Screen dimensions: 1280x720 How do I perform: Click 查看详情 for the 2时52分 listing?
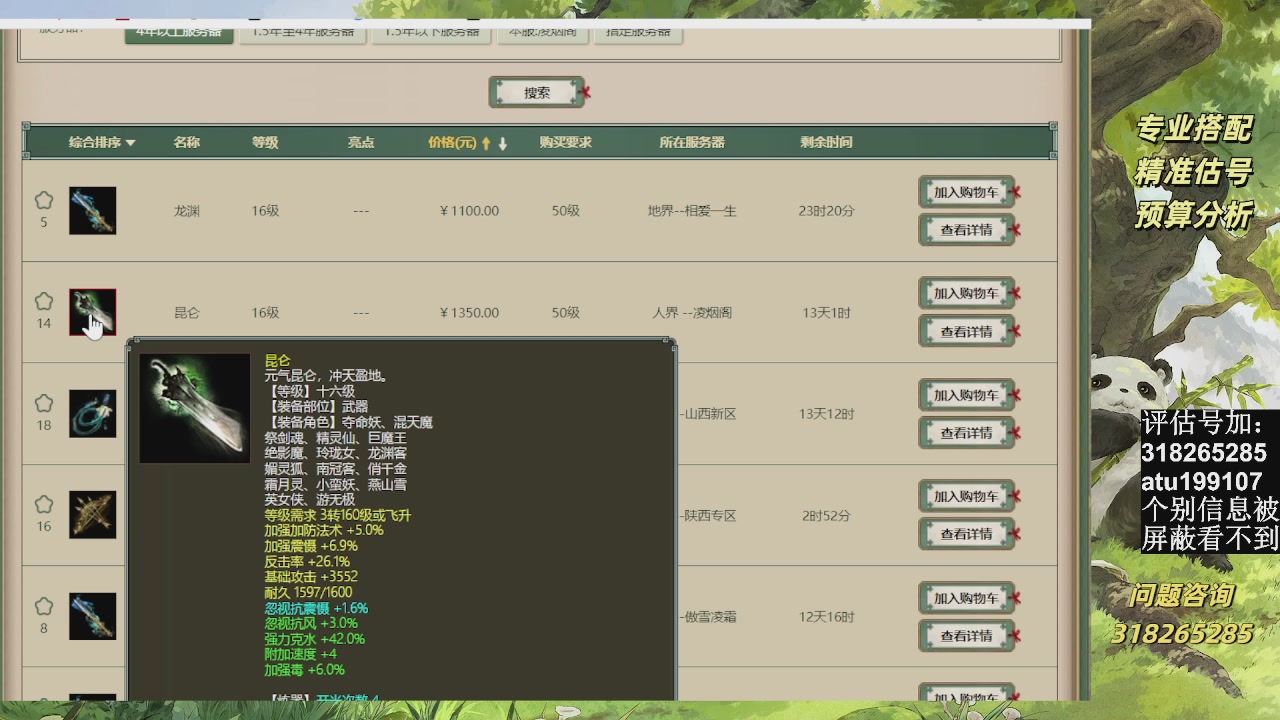(x=966, y=535)
